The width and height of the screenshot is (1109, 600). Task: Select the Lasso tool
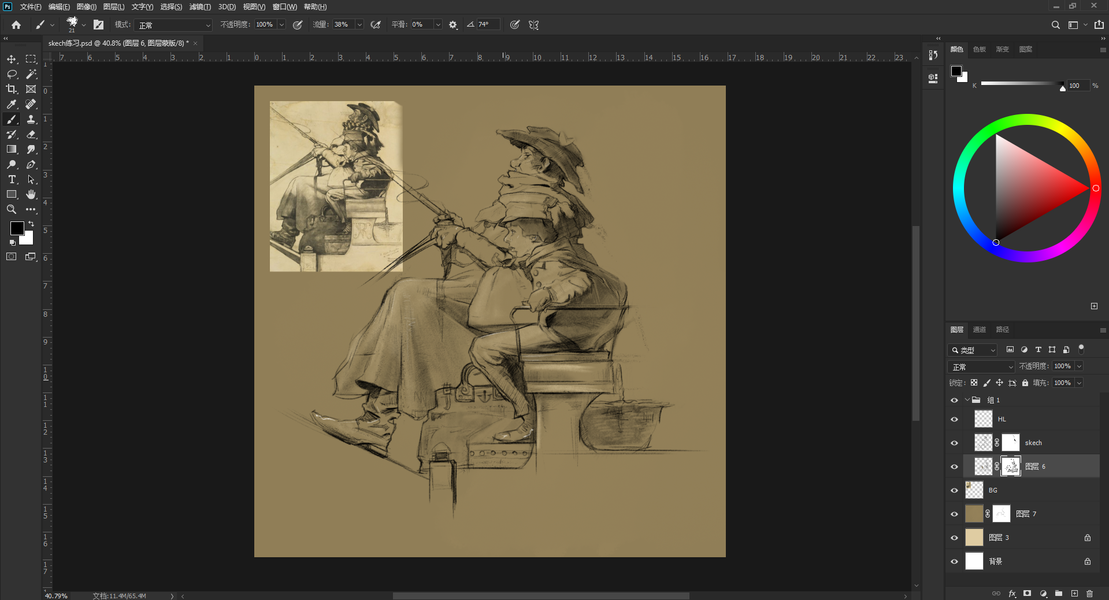[x=11, y=74]
